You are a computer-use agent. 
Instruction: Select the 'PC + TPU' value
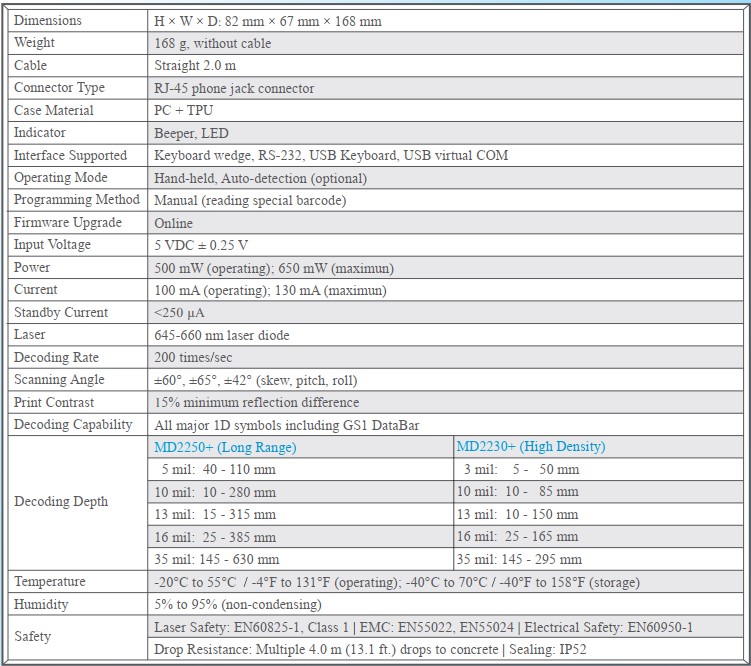tap(183, 110)
